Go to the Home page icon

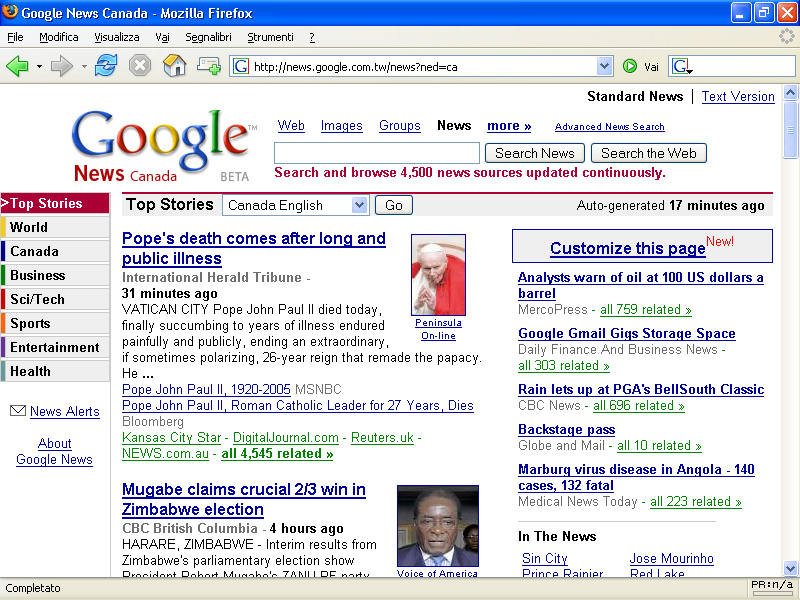point(174,66)
